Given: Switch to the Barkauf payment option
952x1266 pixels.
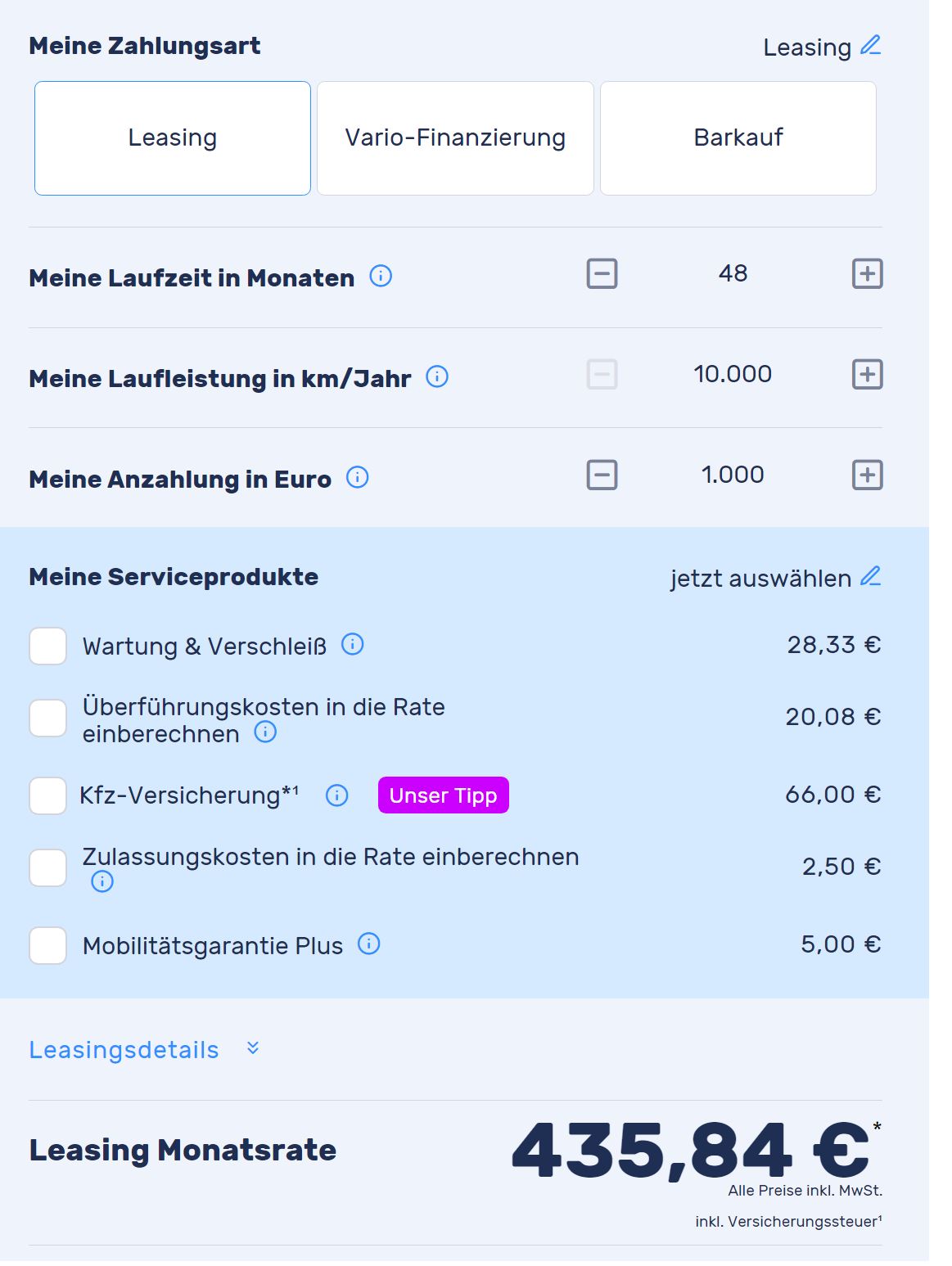Looking at the screenshot, I should (738, 138).
